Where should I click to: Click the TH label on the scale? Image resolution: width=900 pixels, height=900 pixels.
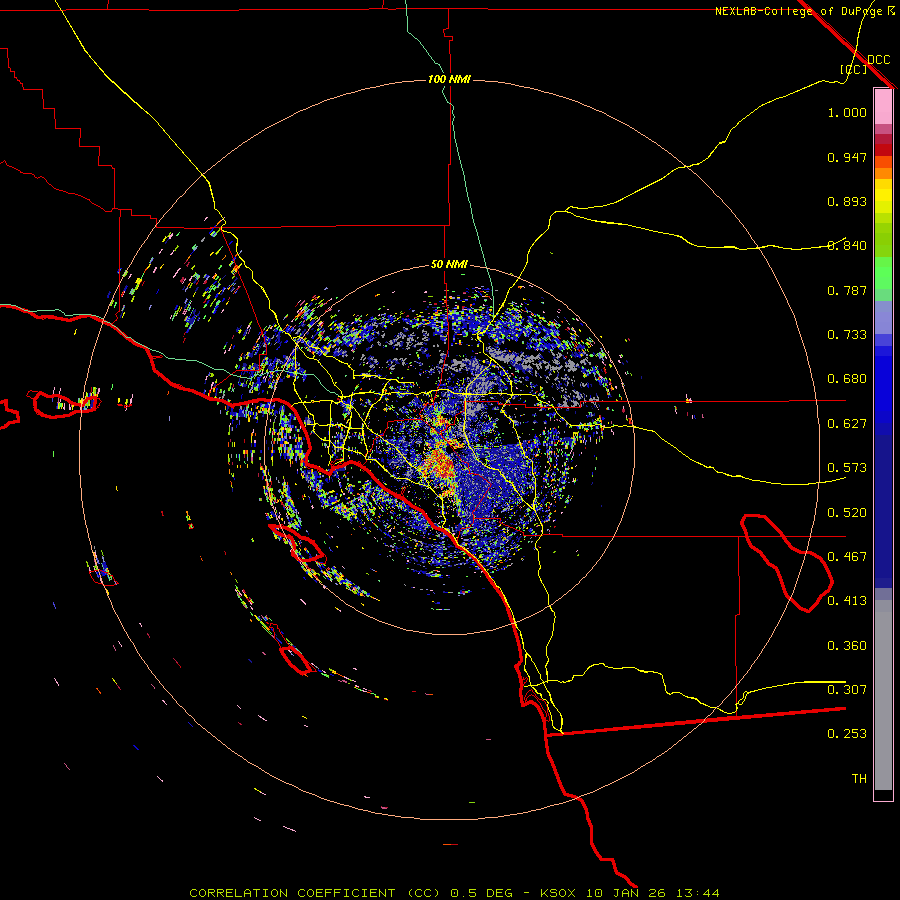[x=859, y=779]
